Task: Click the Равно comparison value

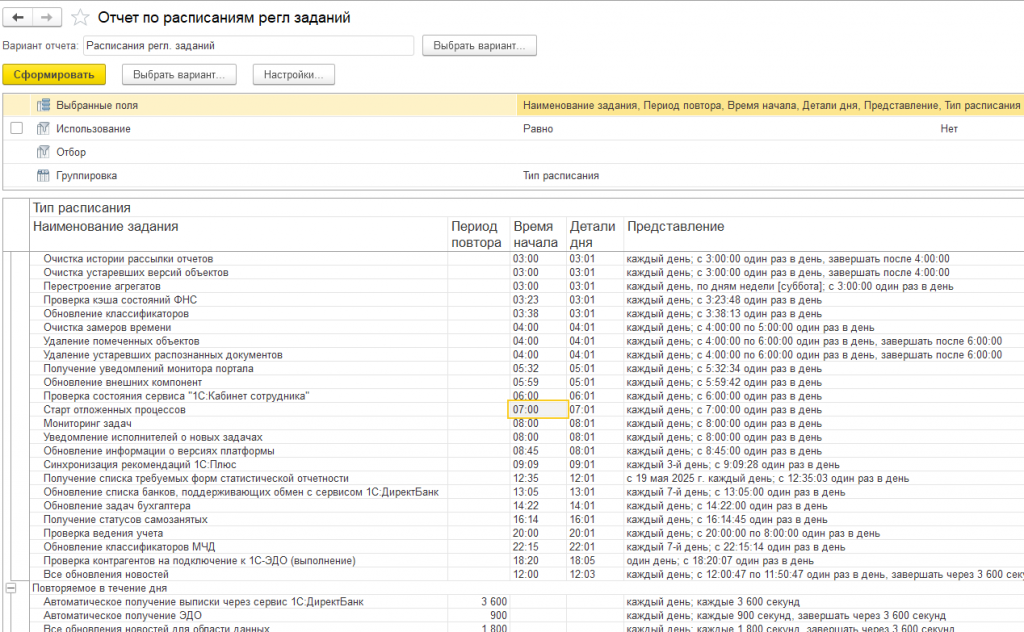Action: [538, 129]
